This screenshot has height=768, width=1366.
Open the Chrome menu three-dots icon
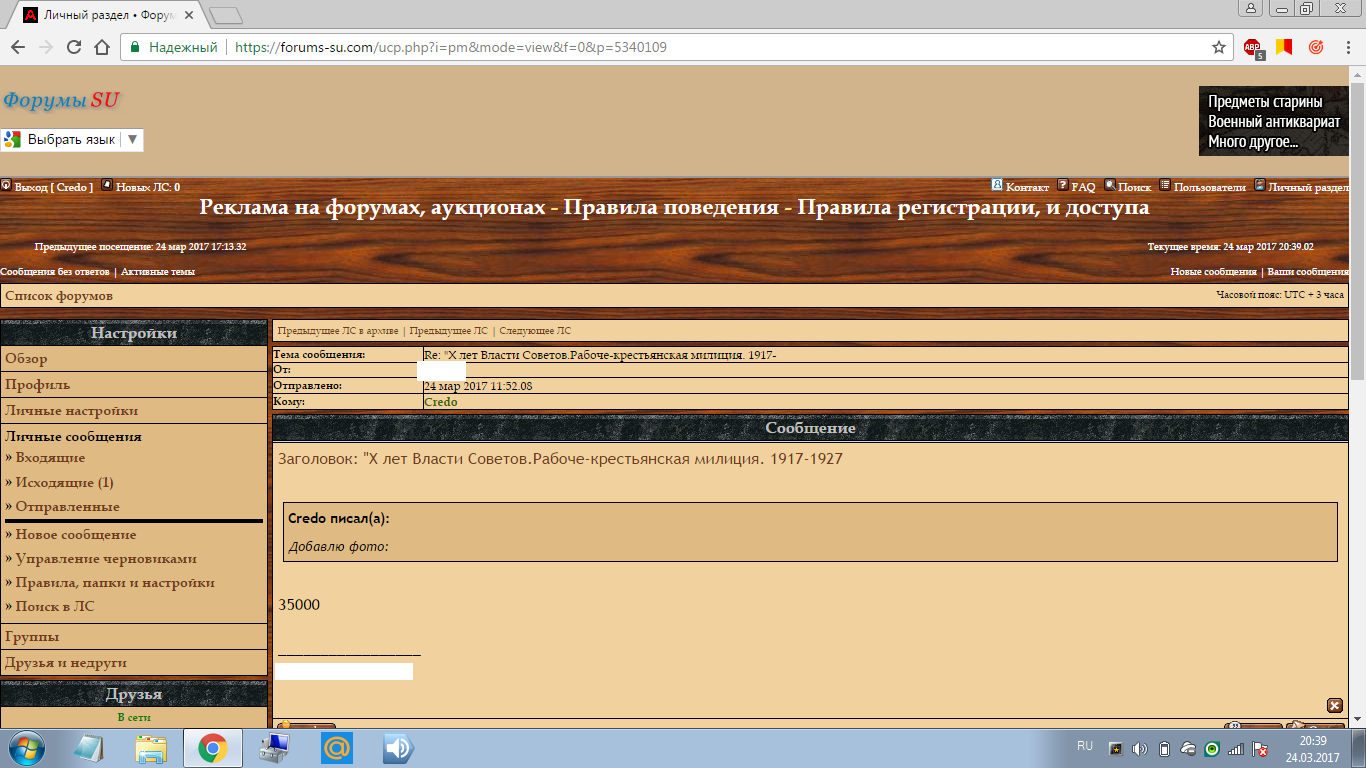1347,47
